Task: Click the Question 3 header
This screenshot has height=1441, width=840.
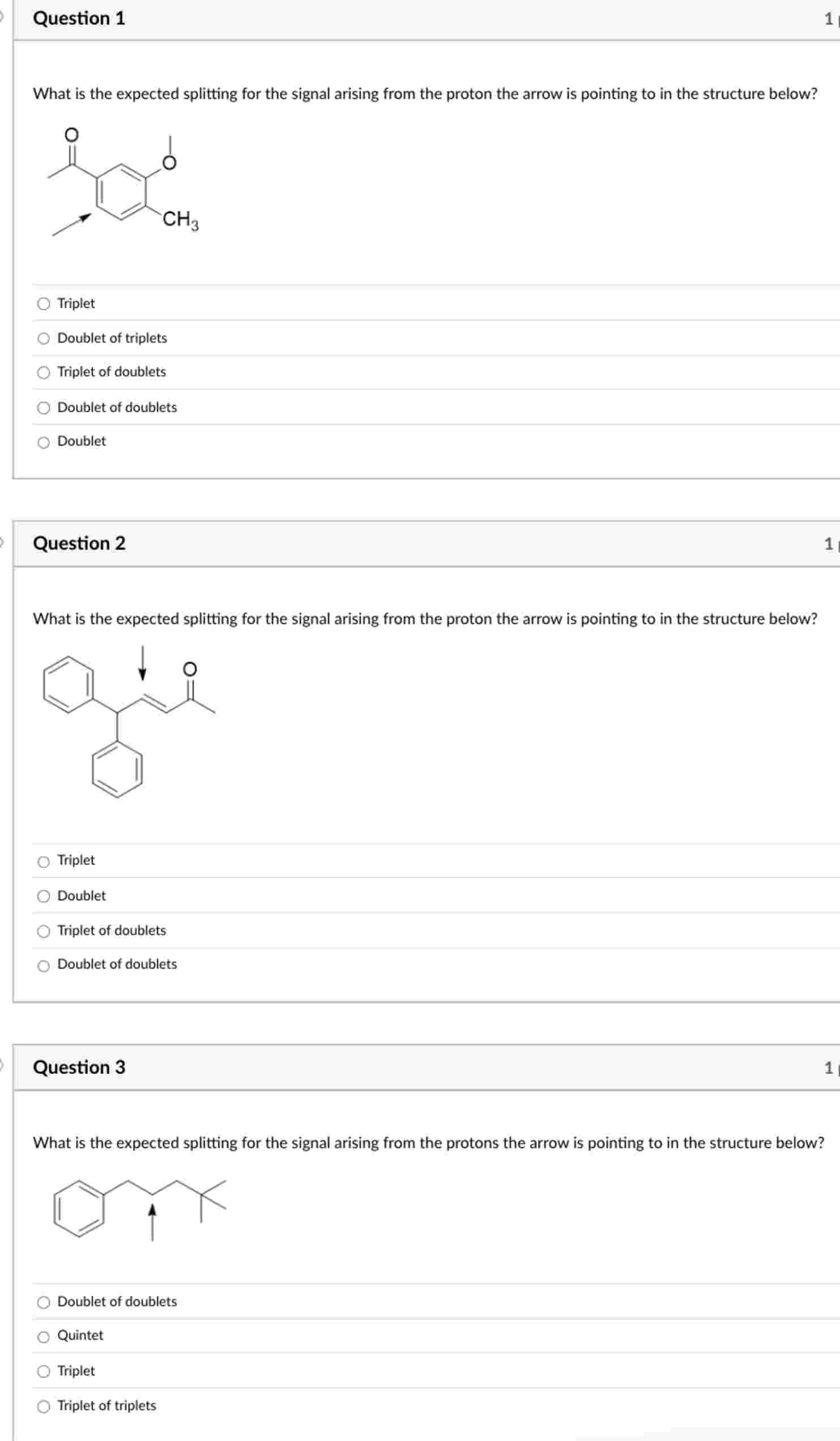Action: pos(80,1068)
